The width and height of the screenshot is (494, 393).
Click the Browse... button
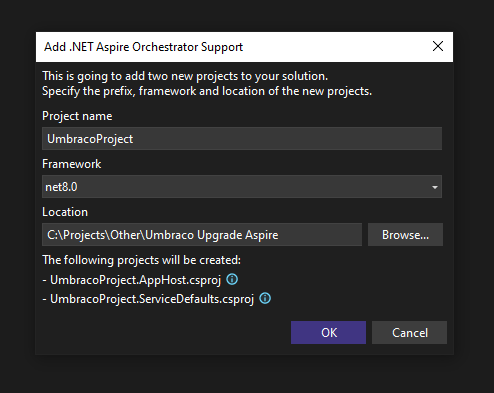[405, 235]
